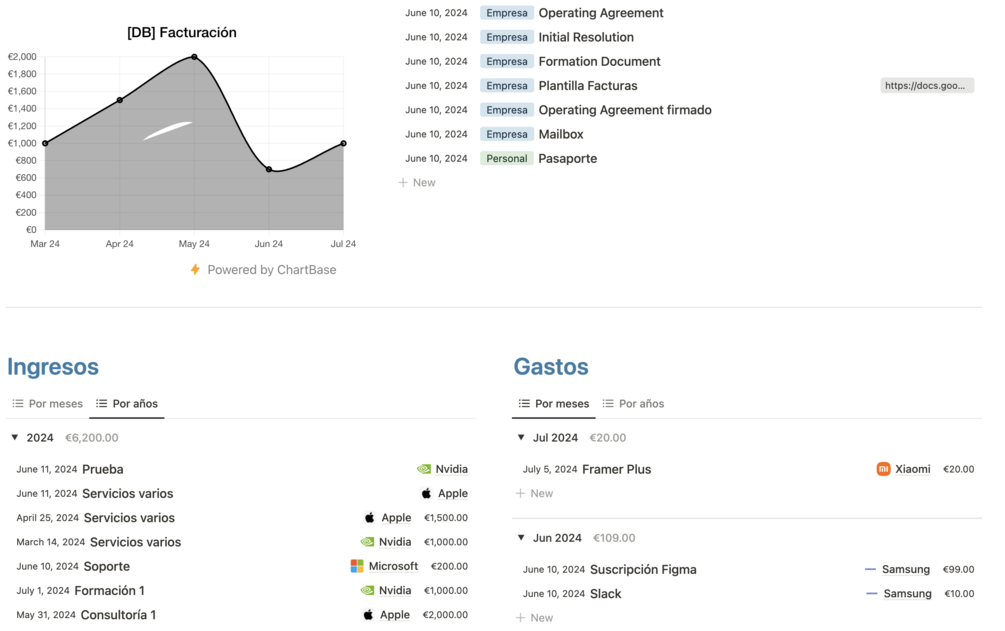The image size is (1005, 631).
Task: Click the Jun 24 chart data point
Action: [x=269, y=169]
